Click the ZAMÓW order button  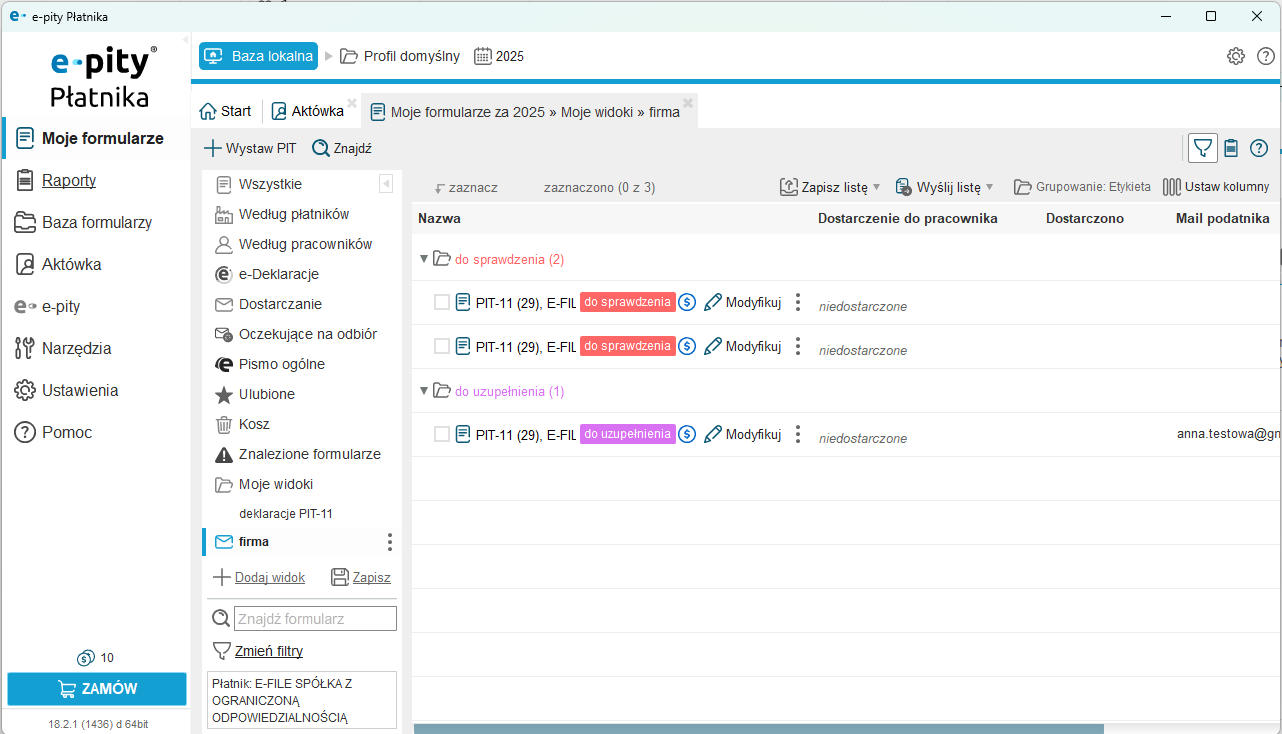coord(97,689)
